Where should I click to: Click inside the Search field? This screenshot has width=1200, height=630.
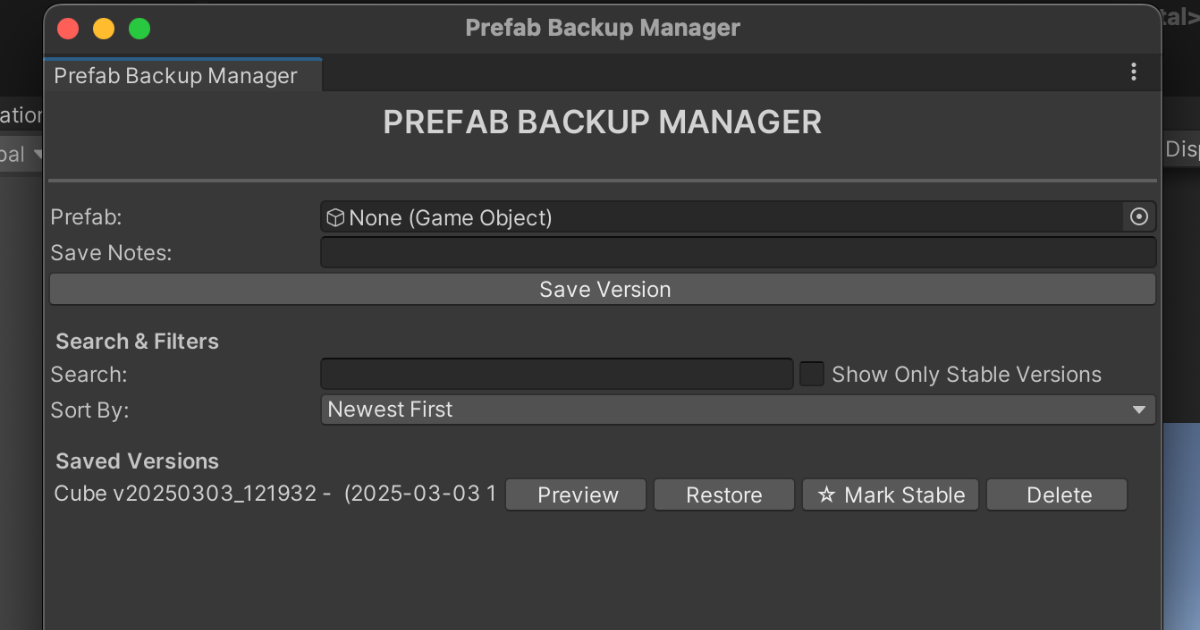click(x=556, y=373)
